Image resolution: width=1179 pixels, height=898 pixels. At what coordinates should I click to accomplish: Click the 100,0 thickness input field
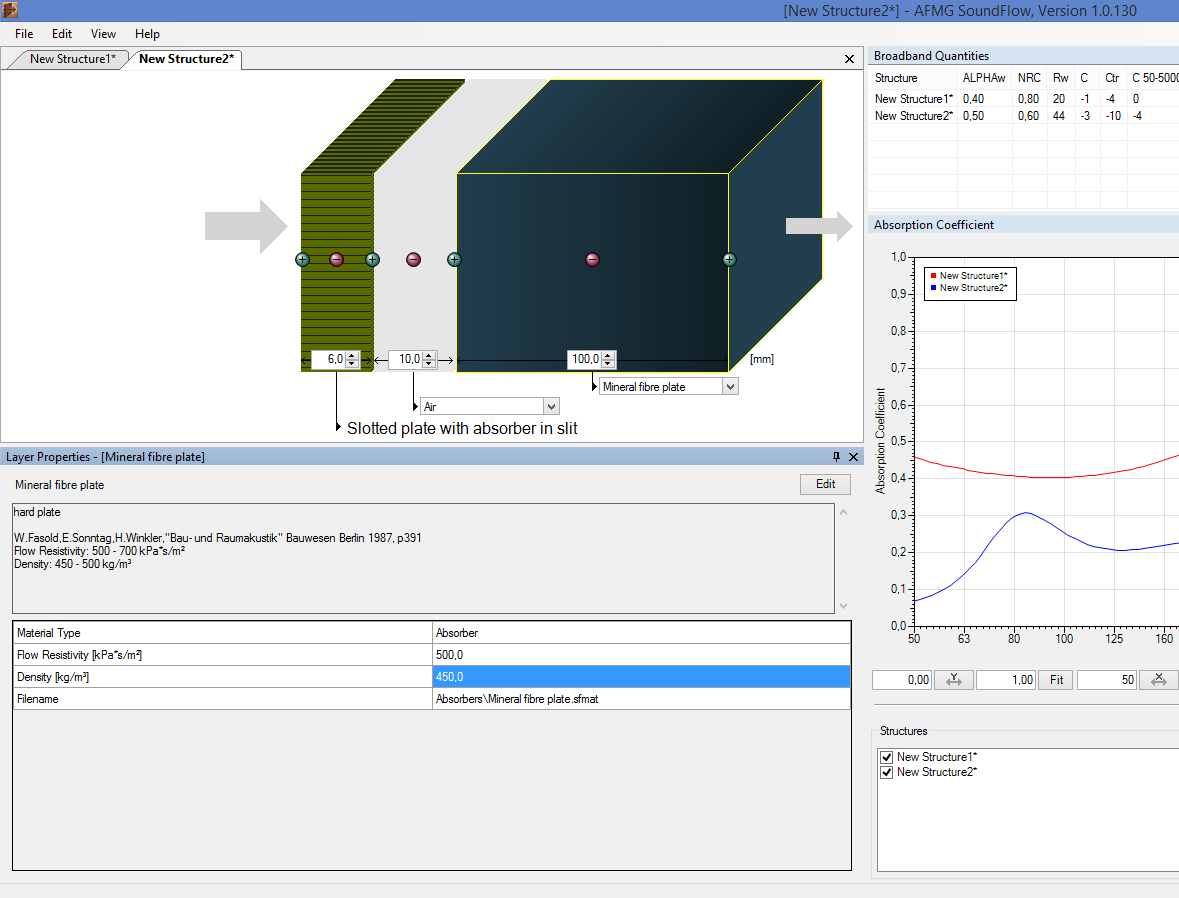[585, 360]
